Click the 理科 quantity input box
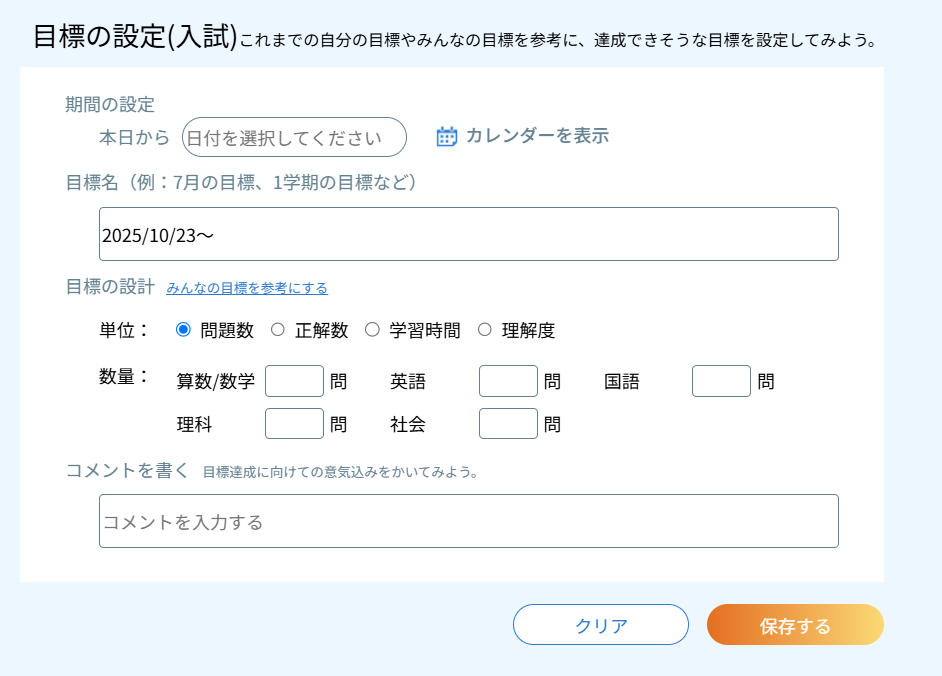 coord(294,423)
